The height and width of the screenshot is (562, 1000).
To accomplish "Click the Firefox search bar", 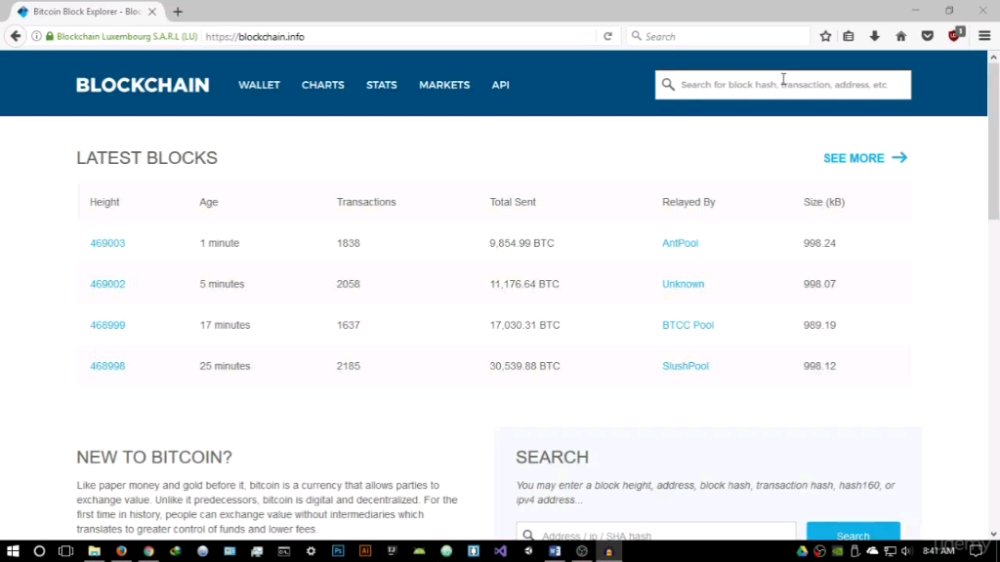I will point(719,36).
